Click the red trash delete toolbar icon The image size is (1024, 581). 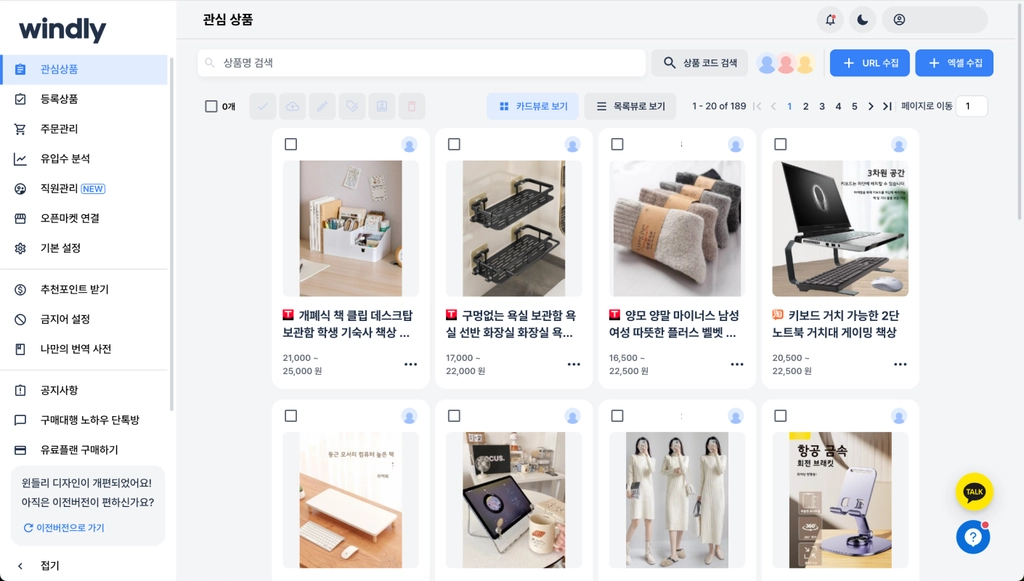[411, 106]
